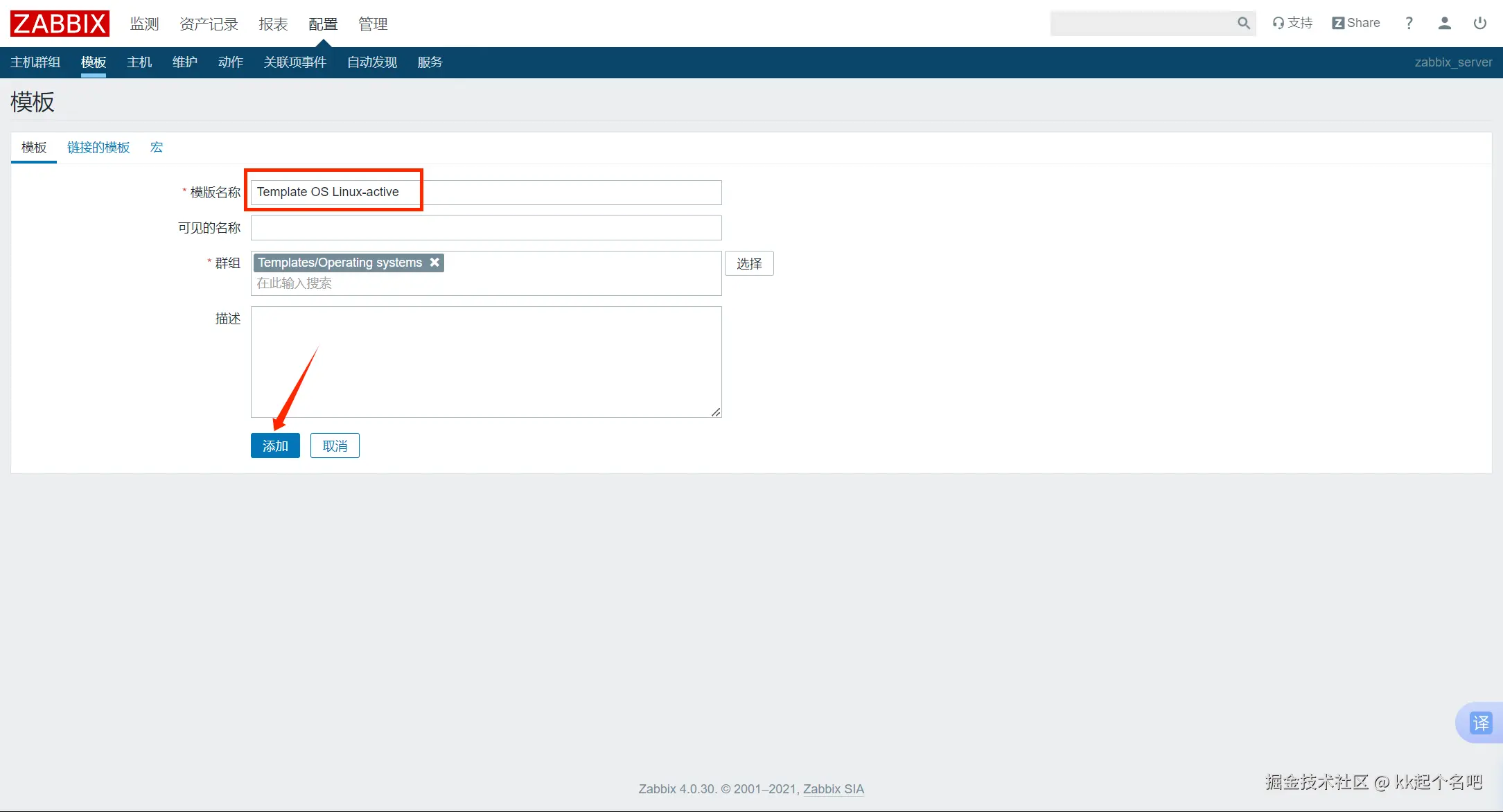
Task: Click the Zabbix logo
Action: [x=60, y=24]
